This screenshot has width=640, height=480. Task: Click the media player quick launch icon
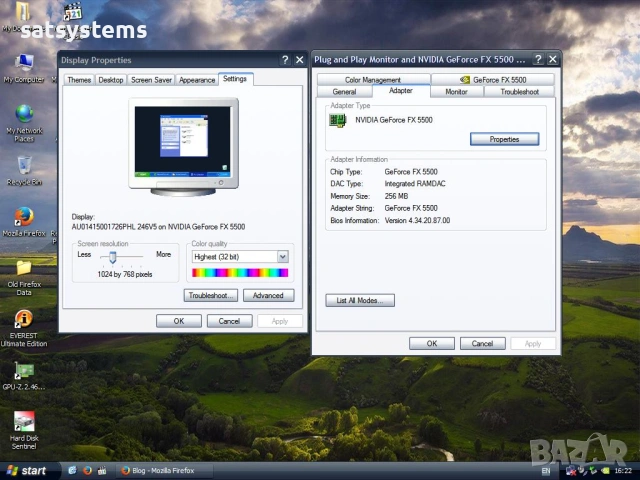102,471
